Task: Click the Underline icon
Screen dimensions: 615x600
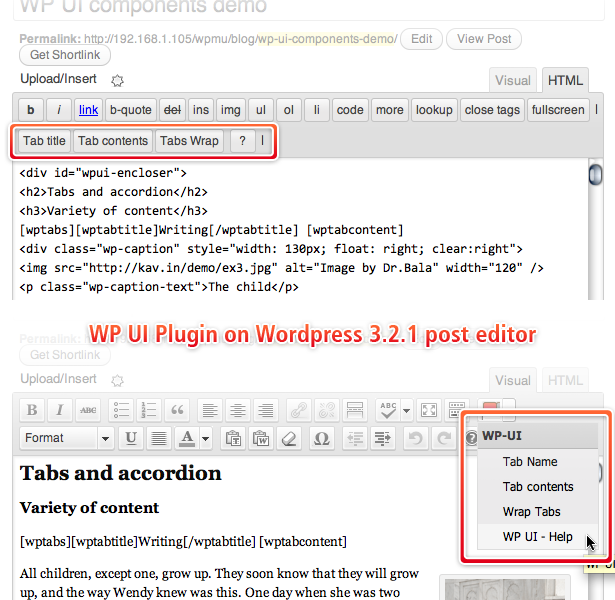Action: coord(131,438)
